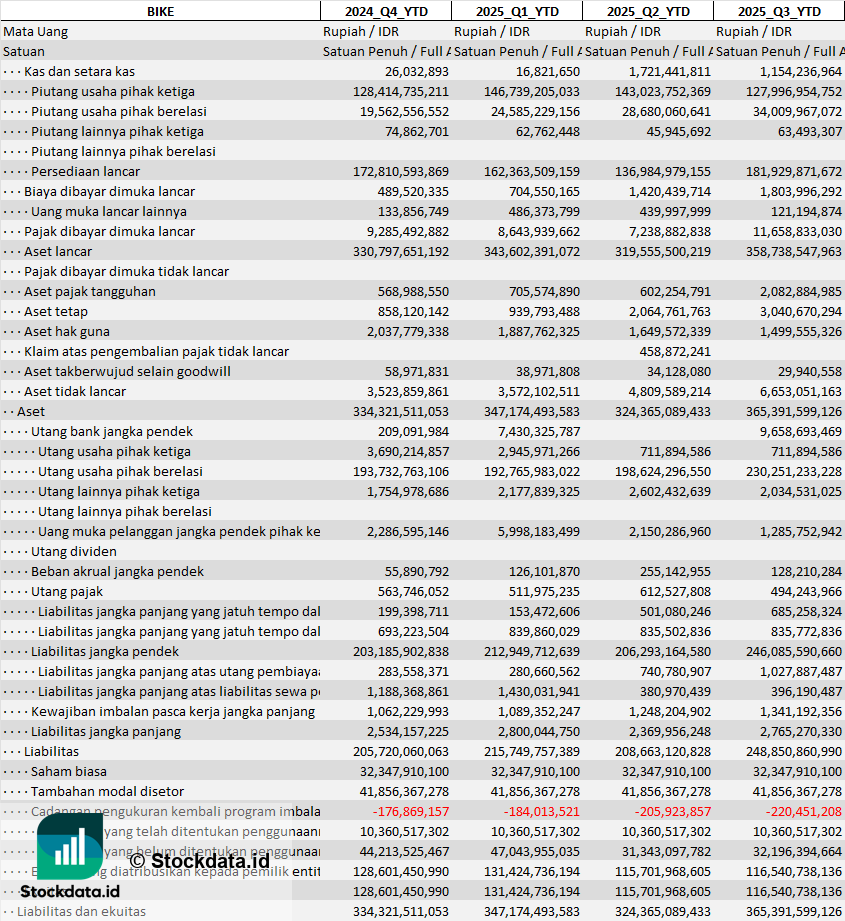
Task: Select Liabilitas jangka panjang total label
Action: click(x=106, y=731)
